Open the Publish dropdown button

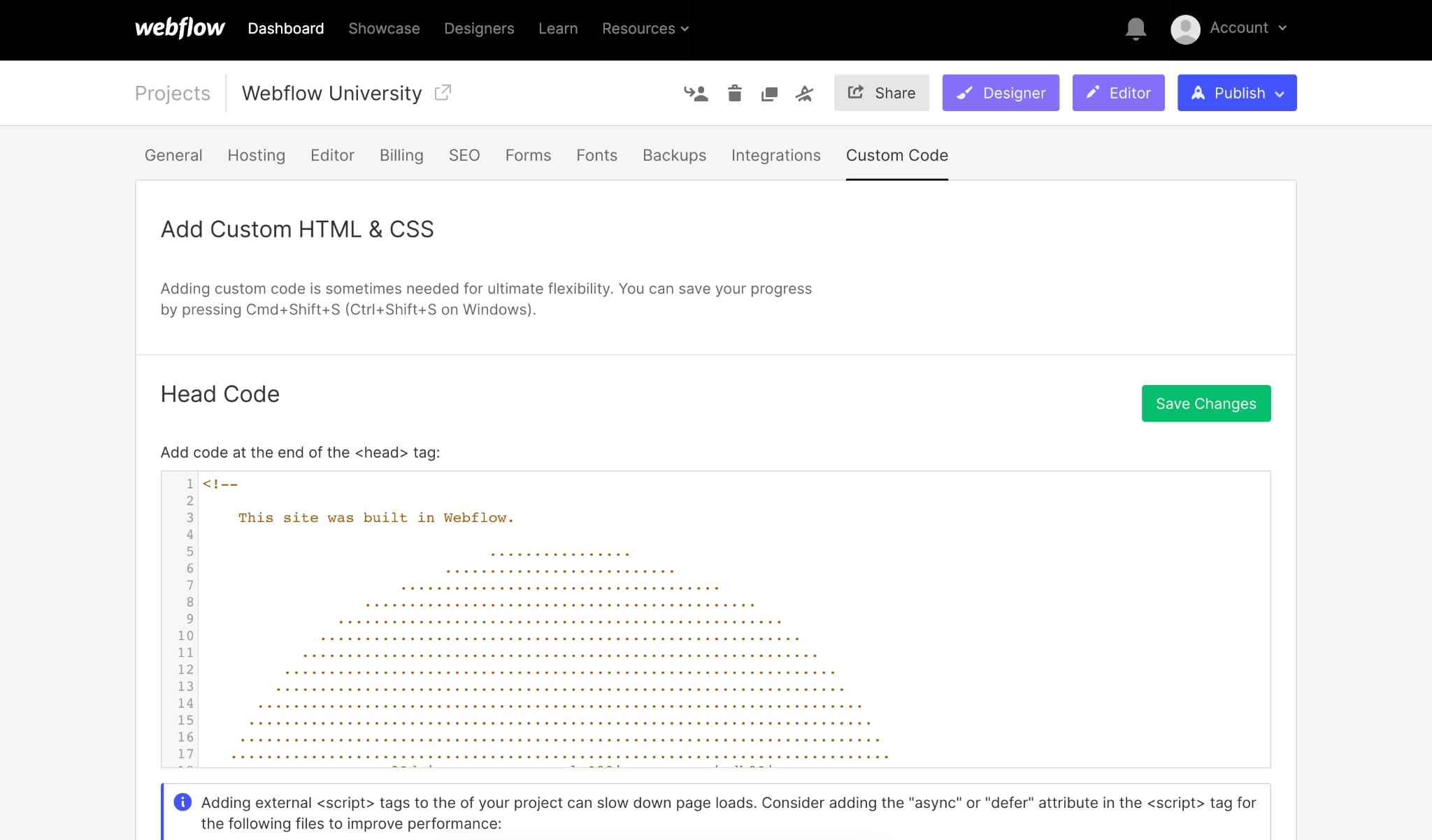[1237, 93]
